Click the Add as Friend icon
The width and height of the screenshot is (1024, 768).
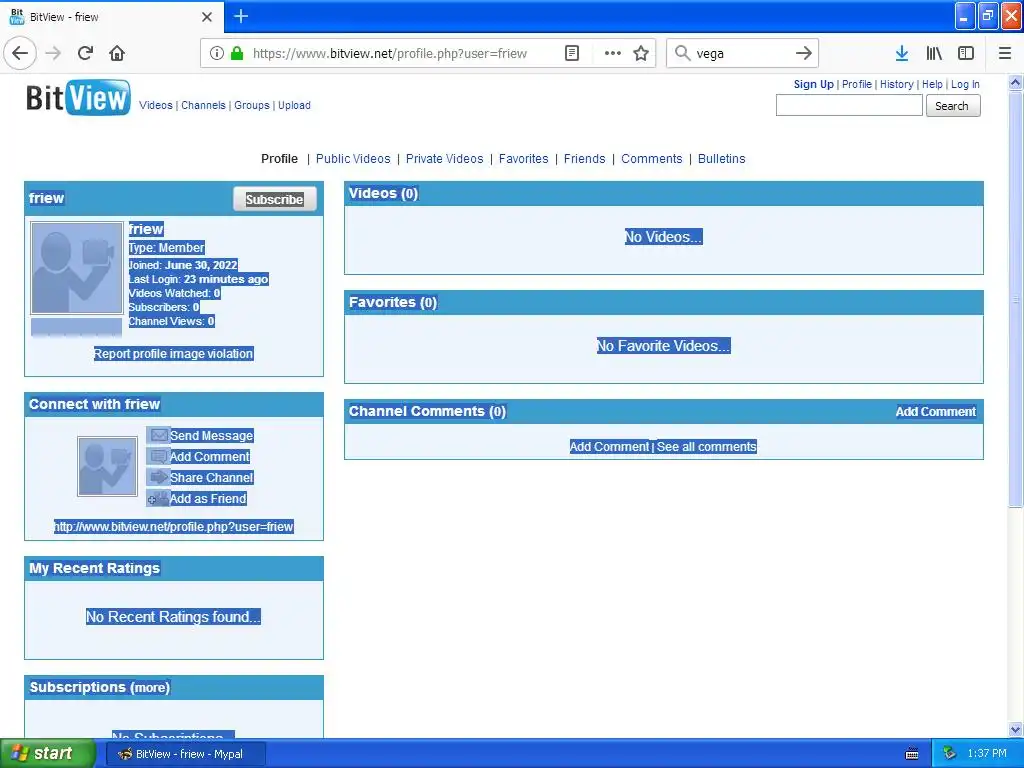click(157, 498)
